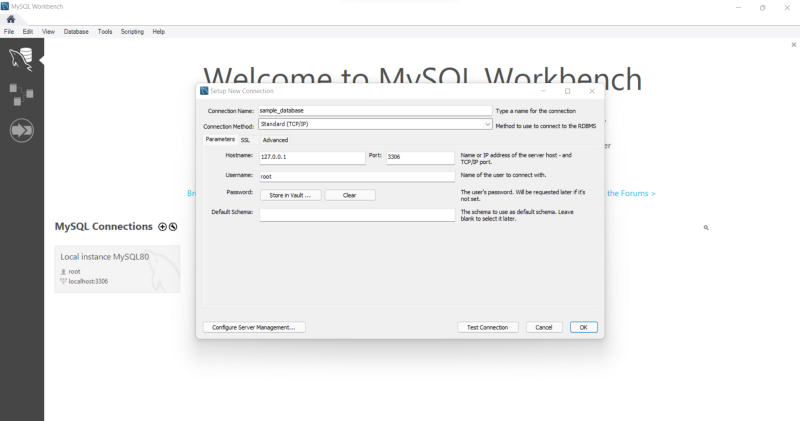Expand the Connection Method dropdown

pyautogui.click(x=487, y=125)
